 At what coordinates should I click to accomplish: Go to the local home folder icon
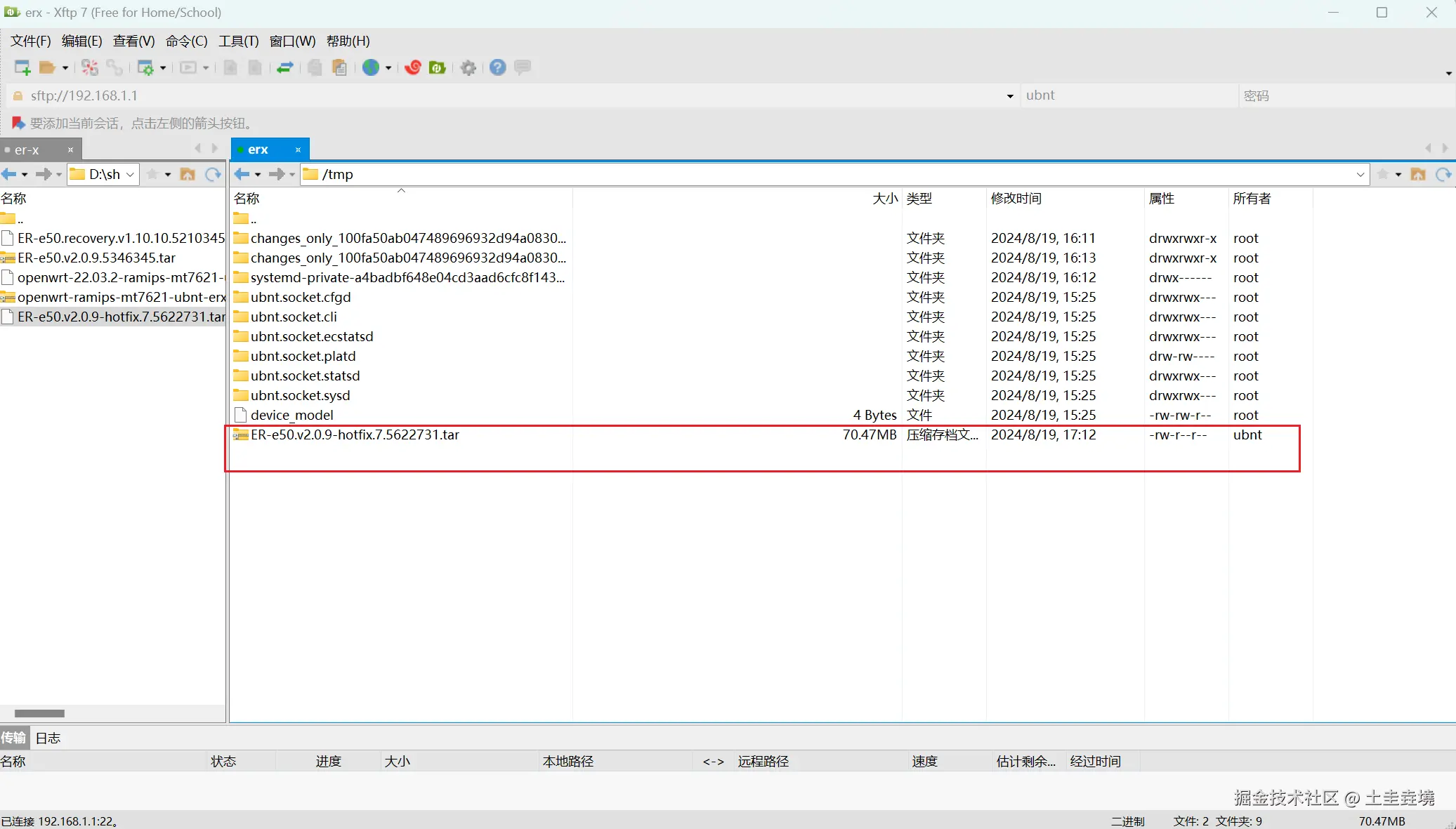(188, 174)
